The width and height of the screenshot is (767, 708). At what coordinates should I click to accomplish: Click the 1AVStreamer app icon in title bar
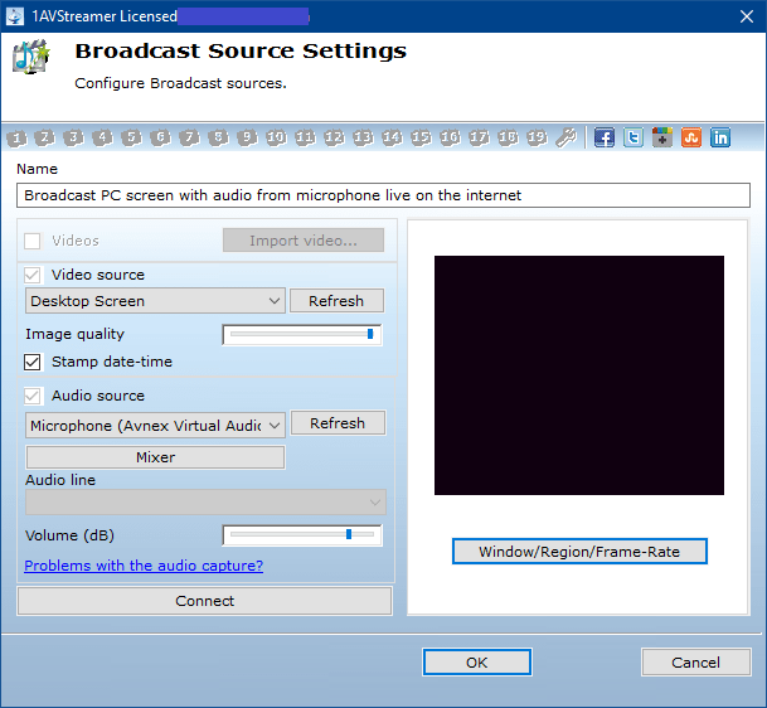15,16
